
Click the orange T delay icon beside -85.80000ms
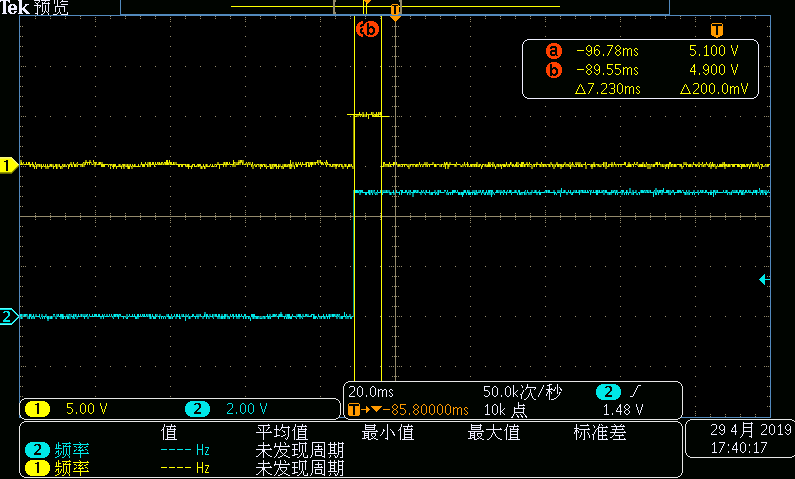pos(353,410)
